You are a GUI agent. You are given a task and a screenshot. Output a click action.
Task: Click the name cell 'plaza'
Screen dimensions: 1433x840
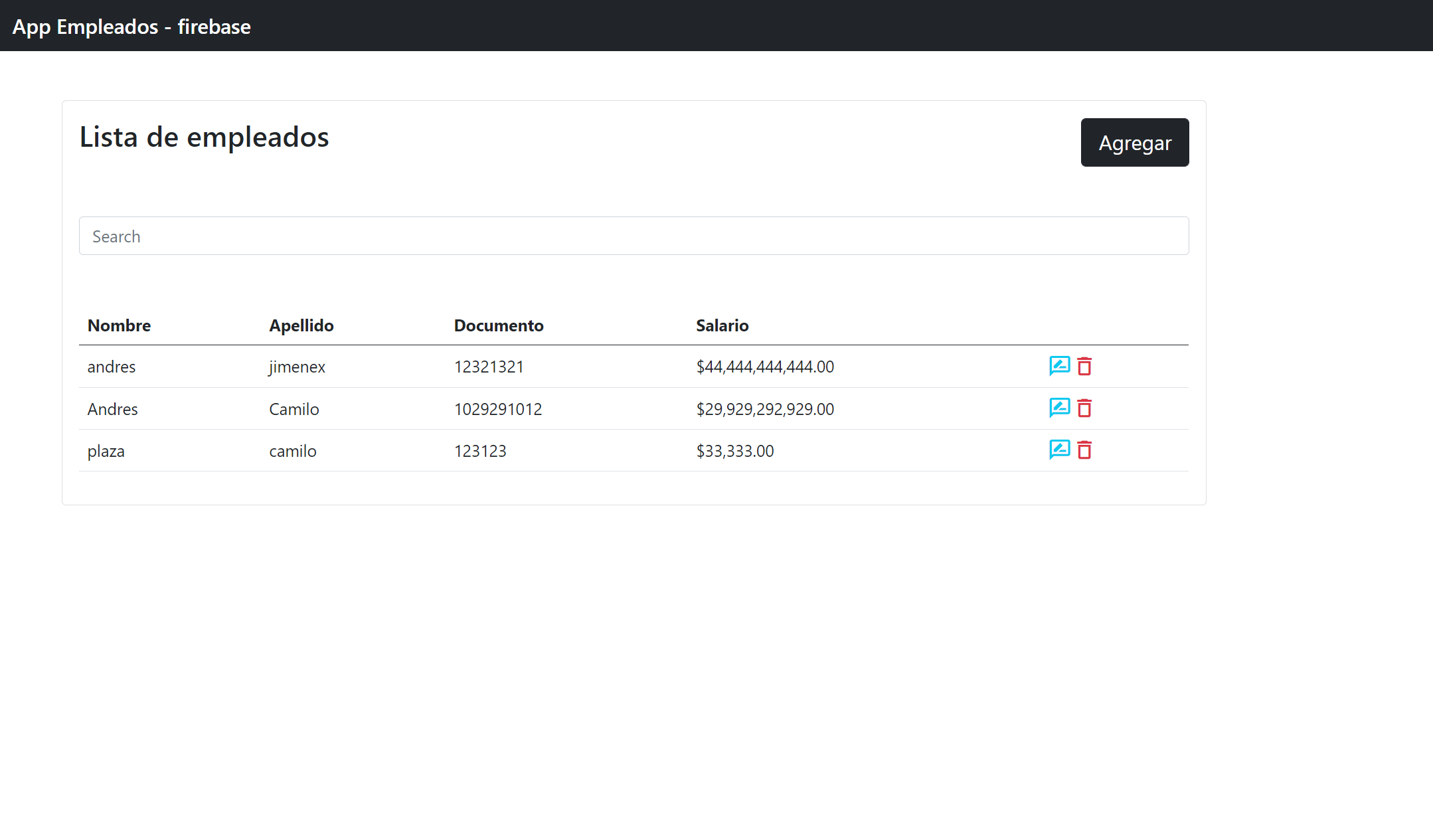click(106, 451)
